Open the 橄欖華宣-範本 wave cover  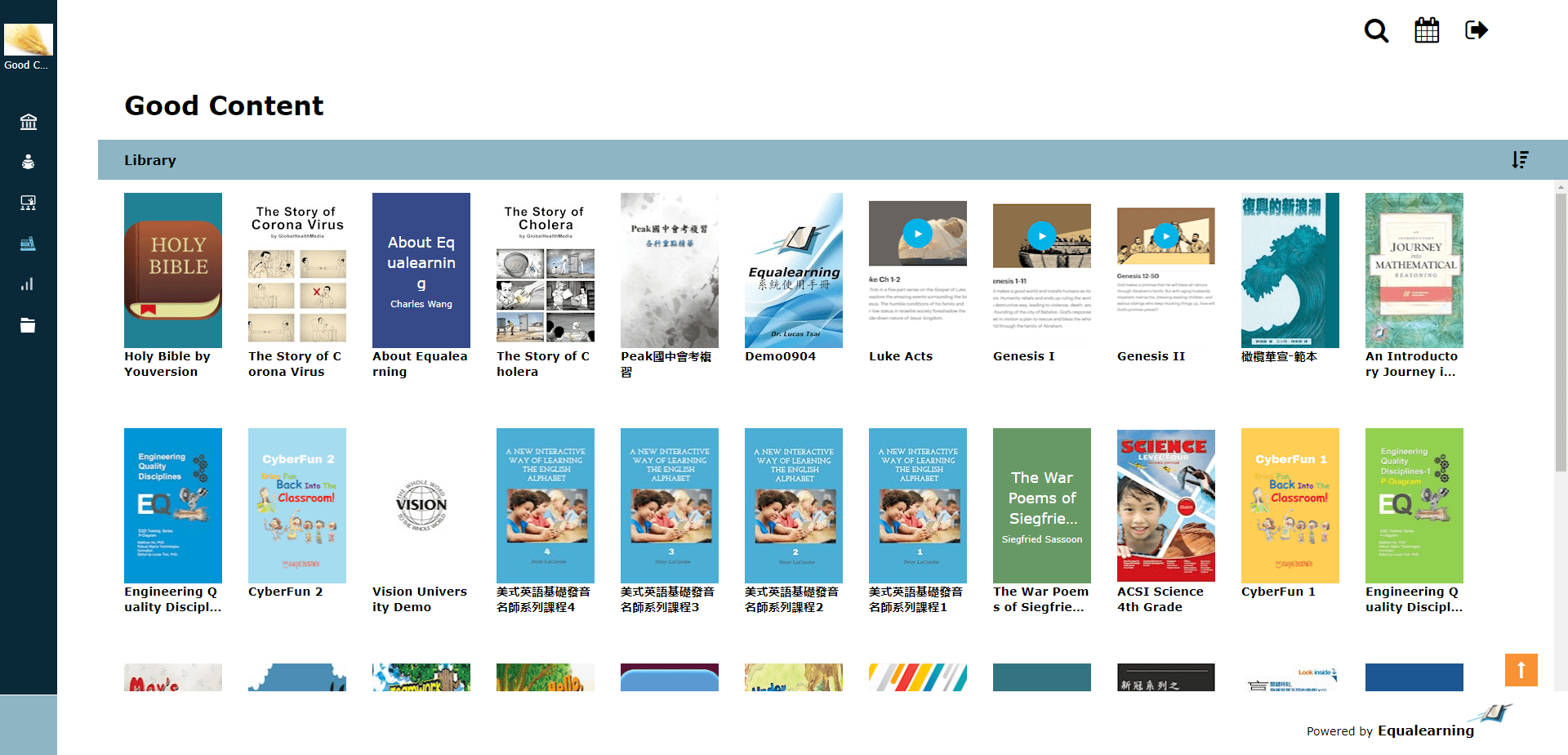point(1290,270)
